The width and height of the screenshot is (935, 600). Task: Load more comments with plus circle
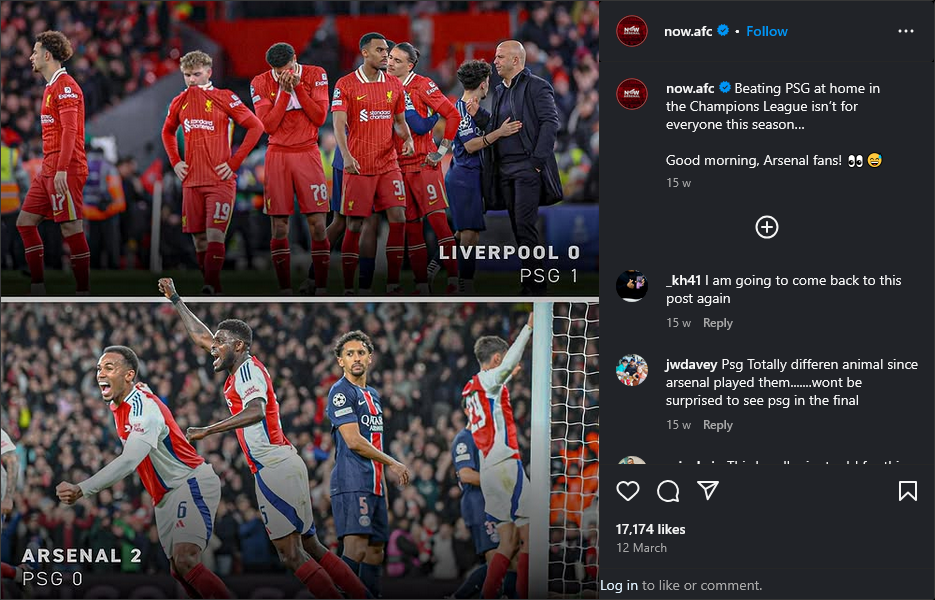(x=767, y=227)
